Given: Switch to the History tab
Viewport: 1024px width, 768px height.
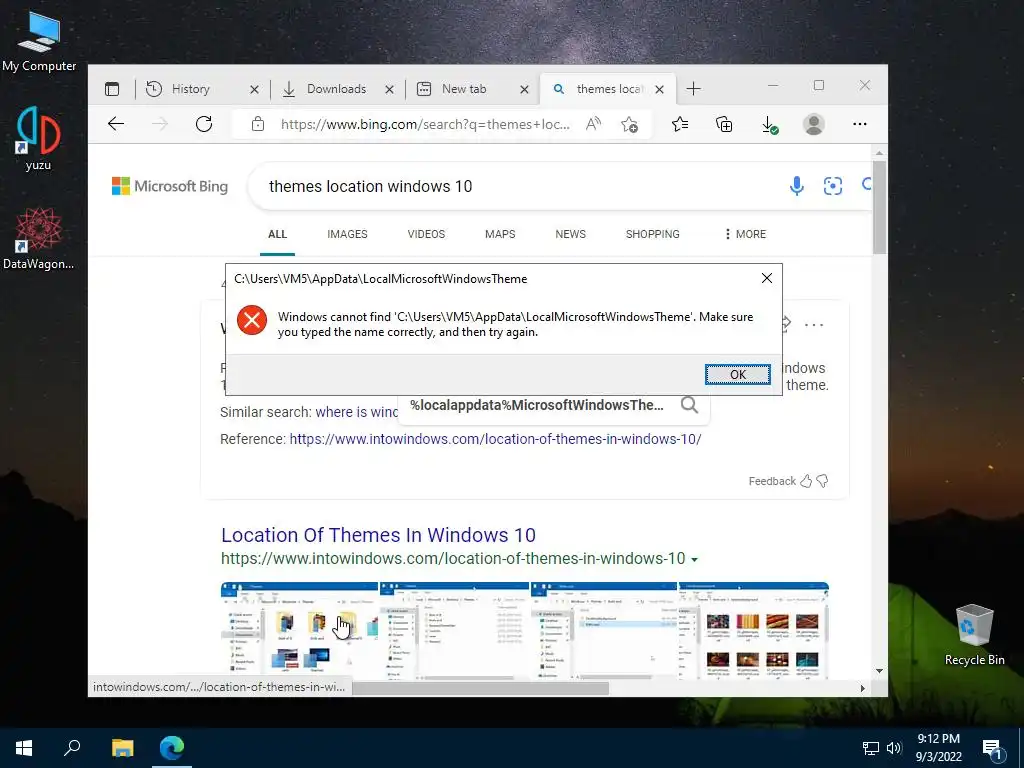Looking at the screenshot, I should (x=189, y=89).
